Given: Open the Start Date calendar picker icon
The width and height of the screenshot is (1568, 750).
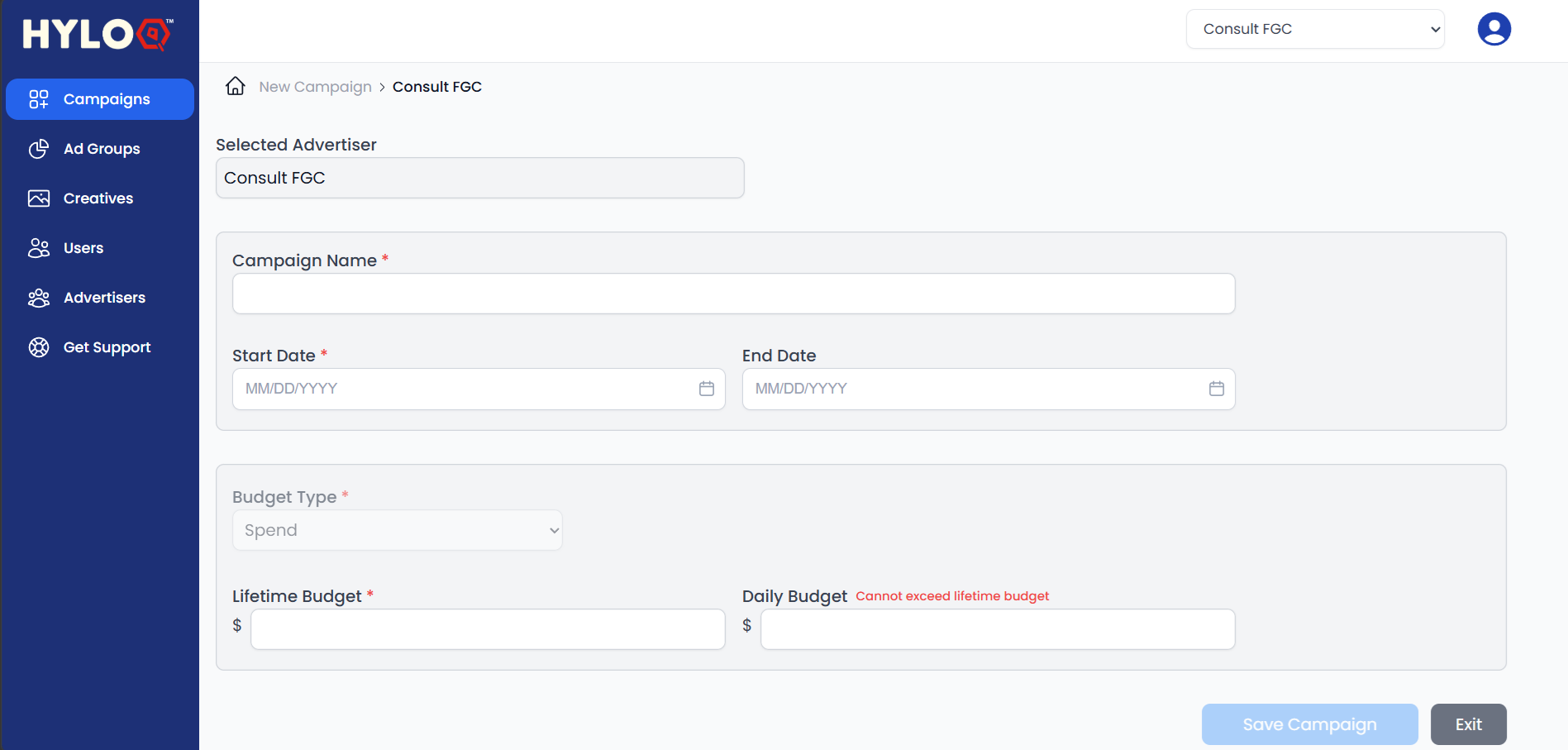Looking at the screenshot, I should [x=707, y=389].
